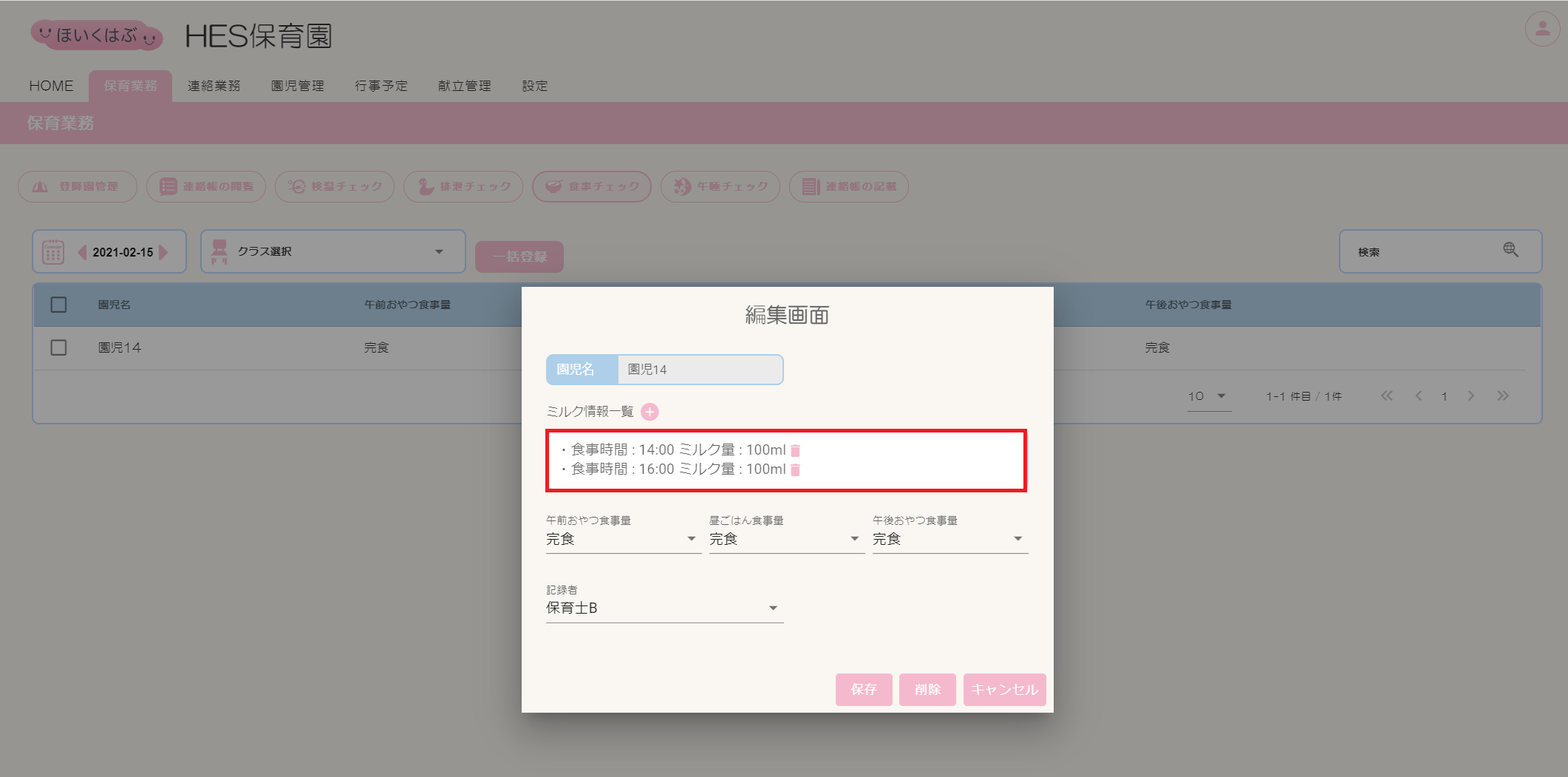The image size is (1568, 777).
Task: Open the calendar date picker icon
Action: pos(53,252)
